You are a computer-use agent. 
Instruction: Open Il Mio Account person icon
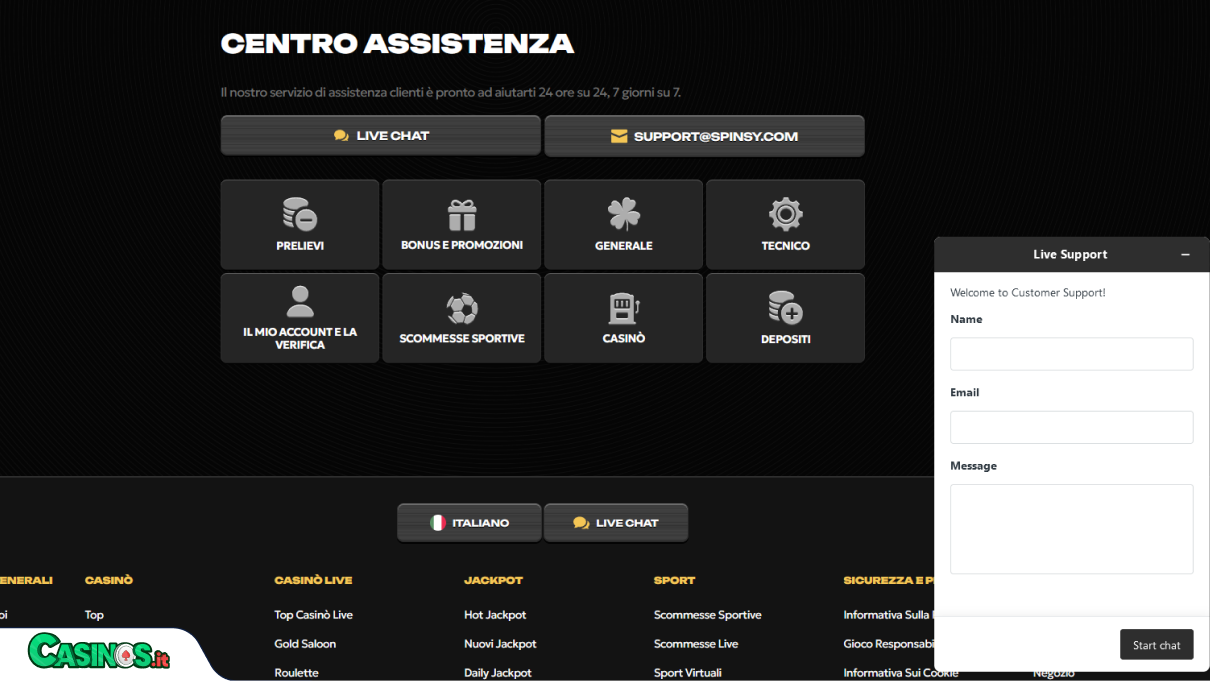300,301
